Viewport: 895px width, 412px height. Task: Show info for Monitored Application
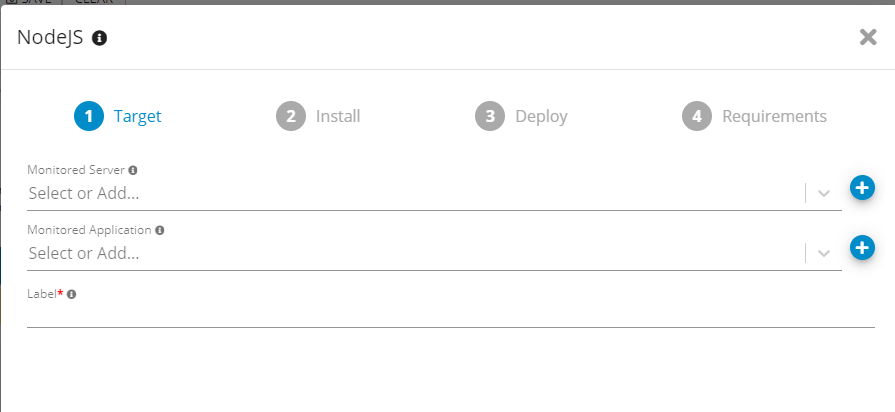pos(160,230)
